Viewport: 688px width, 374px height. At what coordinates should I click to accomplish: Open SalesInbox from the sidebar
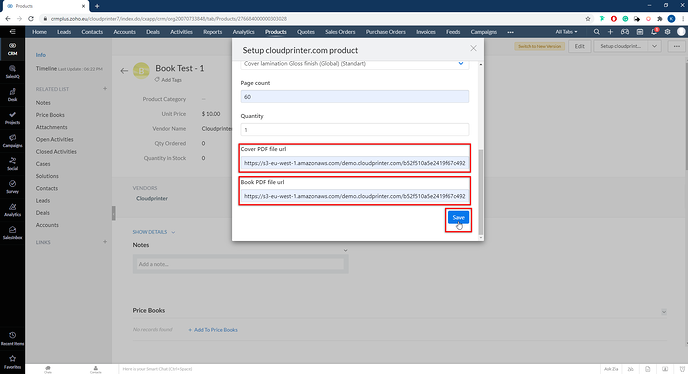[12, 233]
